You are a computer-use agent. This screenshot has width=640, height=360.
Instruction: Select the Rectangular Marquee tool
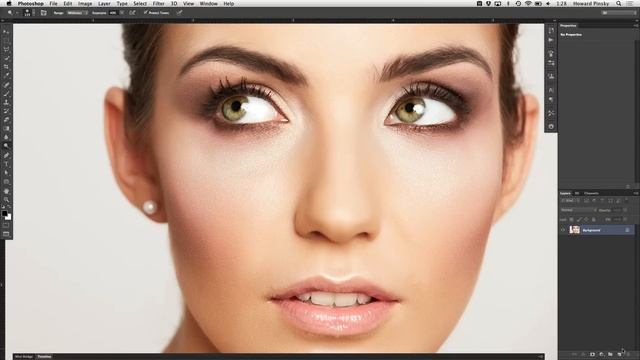point(6,41)
